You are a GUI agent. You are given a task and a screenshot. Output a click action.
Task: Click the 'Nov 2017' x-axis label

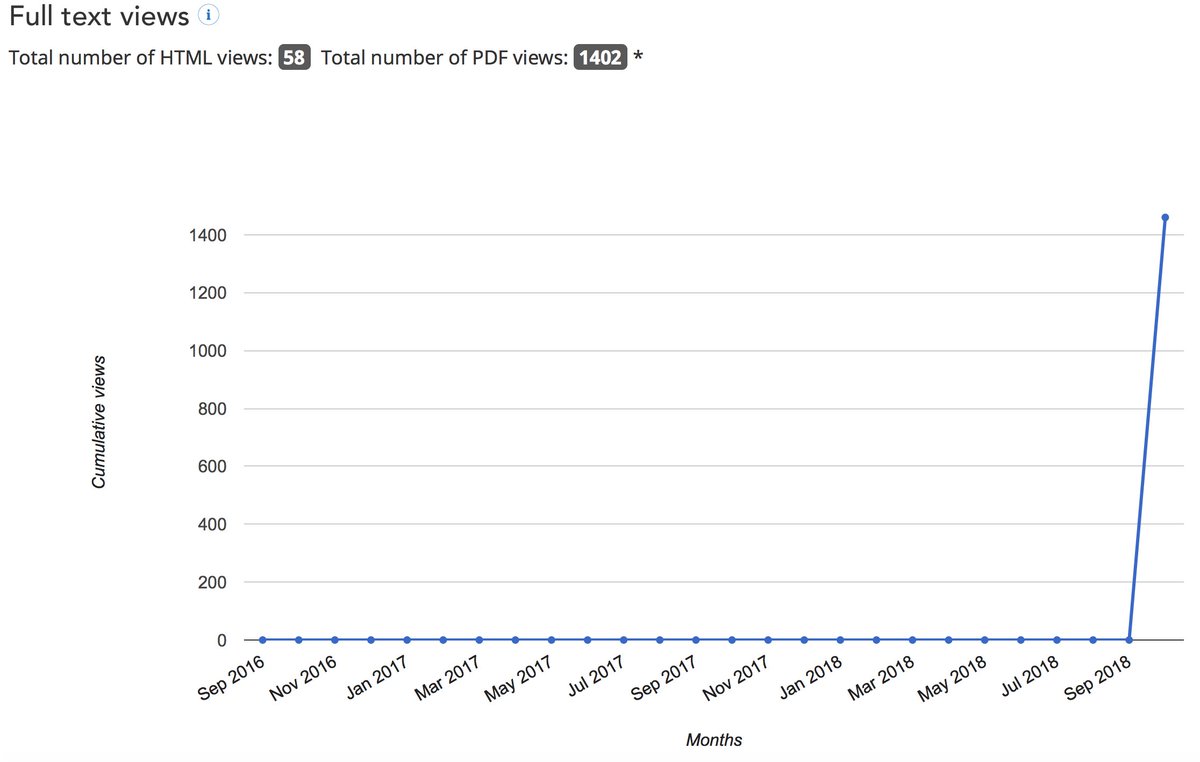click(736, 678)
